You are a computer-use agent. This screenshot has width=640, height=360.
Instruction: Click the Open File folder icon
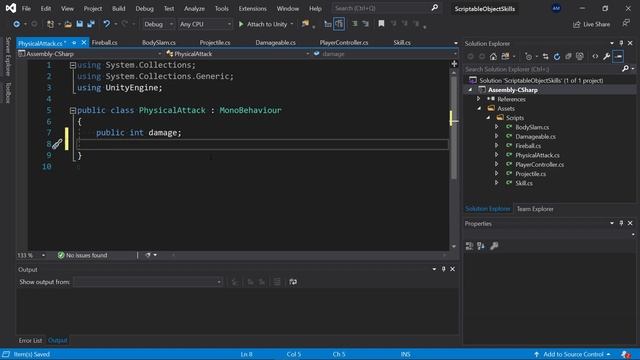(68, 24)
